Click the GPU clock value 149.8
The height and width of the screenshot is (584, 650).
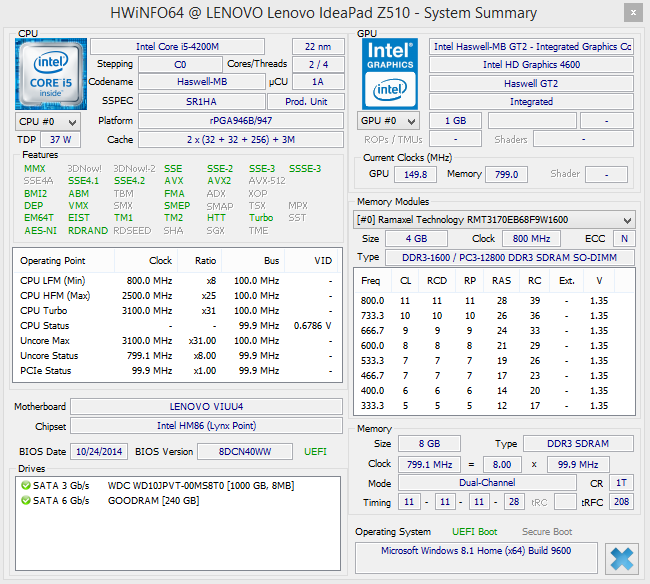pyautogui.click(x=415, y=174)
